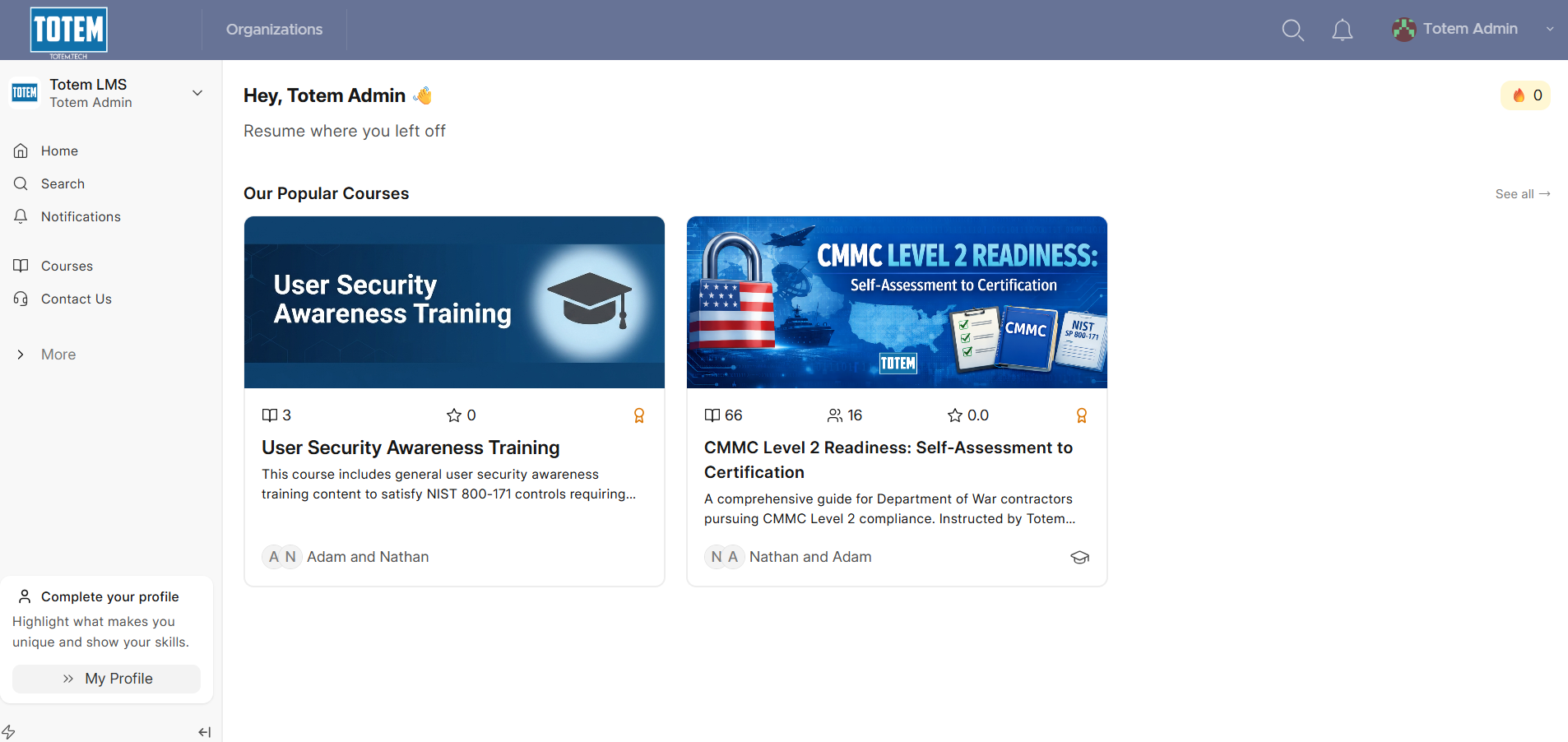Expand the More section chevron
This screenshot has height=742, width=1568.
21,355
